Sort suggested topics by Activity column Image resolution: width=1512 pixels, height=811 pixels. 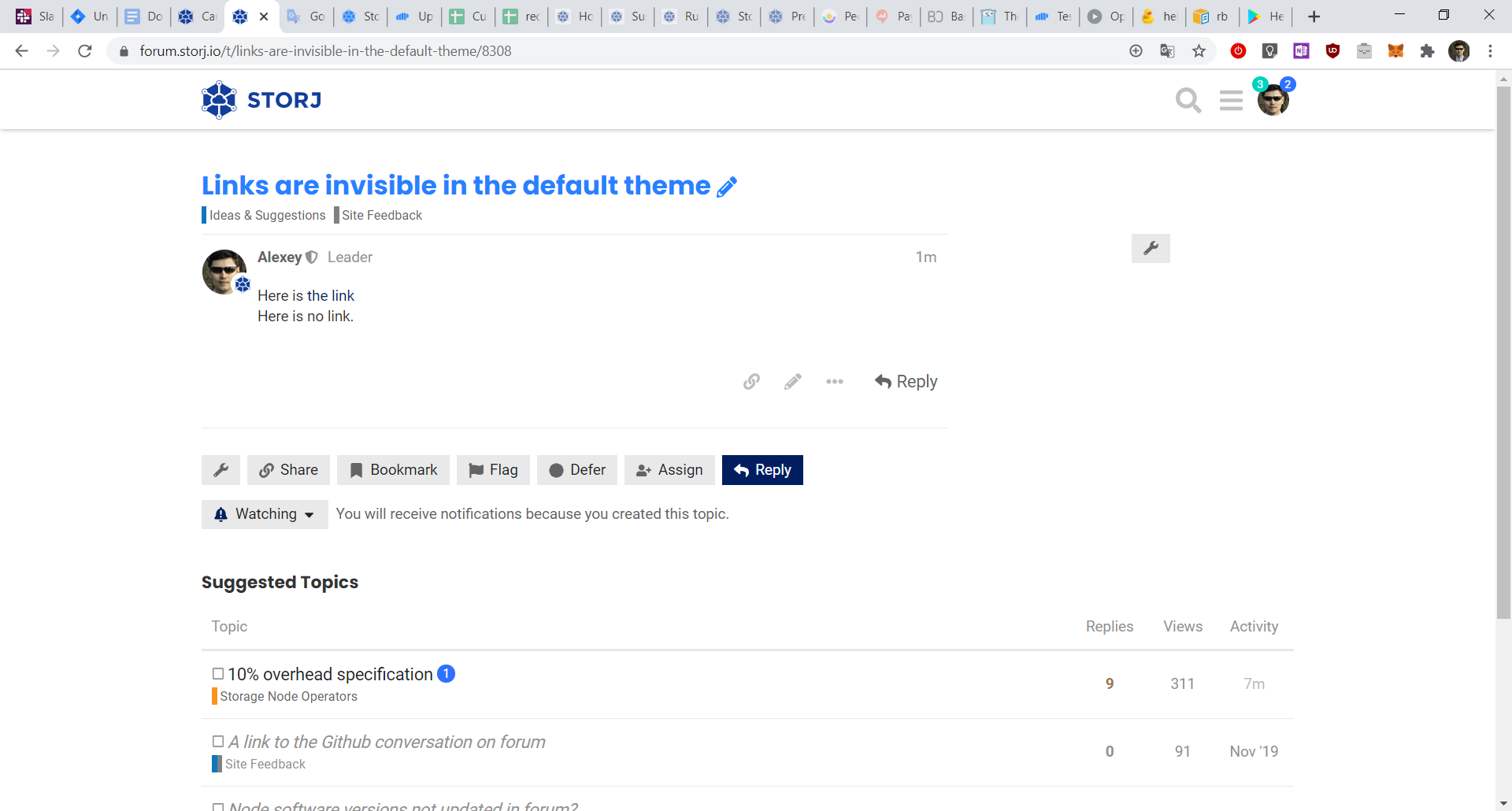[x=1254, y=627]
